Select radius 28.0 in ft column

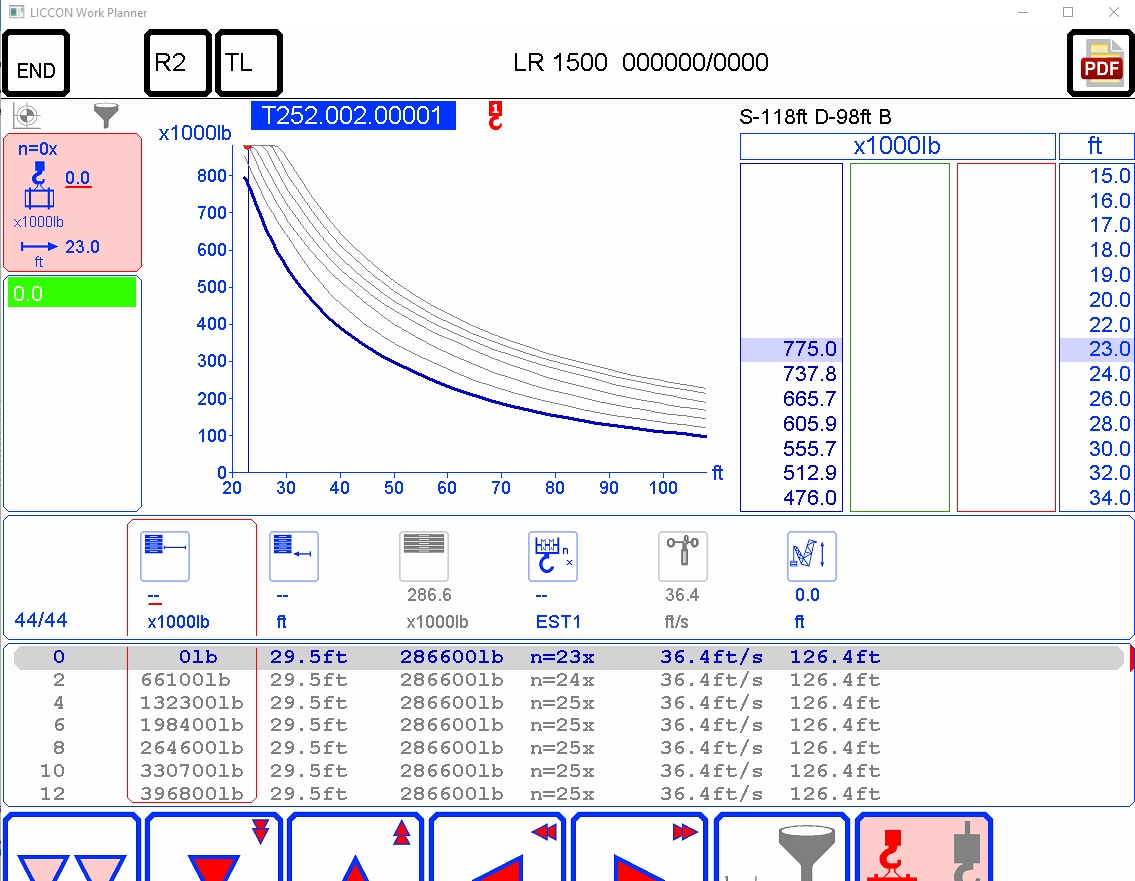1110,423
